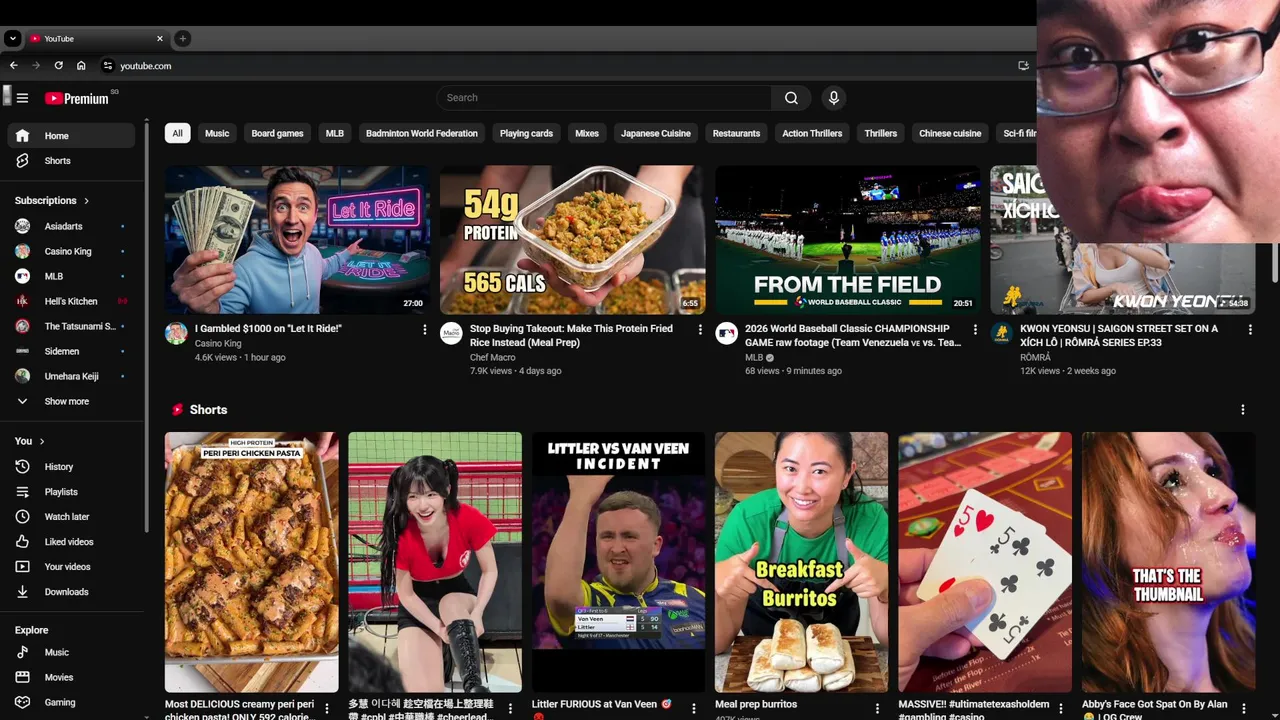This screenshot has width=1280, height=720.
Task: Open MLB channel avatar beside baseball video
Action: click(x=726, y=333)
